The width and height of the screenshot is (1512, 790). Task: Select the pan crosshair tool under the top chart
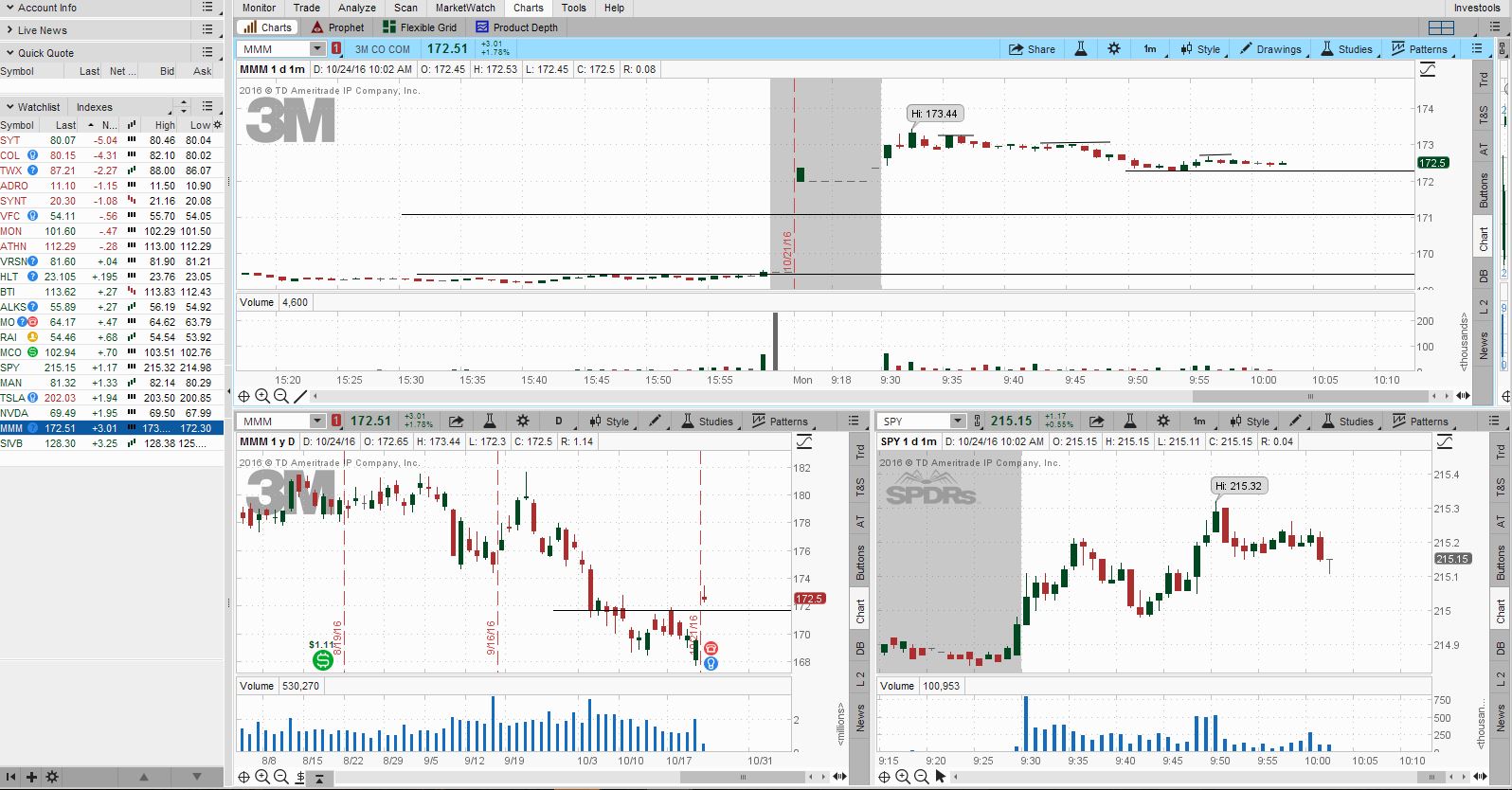pyautogui.click(x=244, y=396)
